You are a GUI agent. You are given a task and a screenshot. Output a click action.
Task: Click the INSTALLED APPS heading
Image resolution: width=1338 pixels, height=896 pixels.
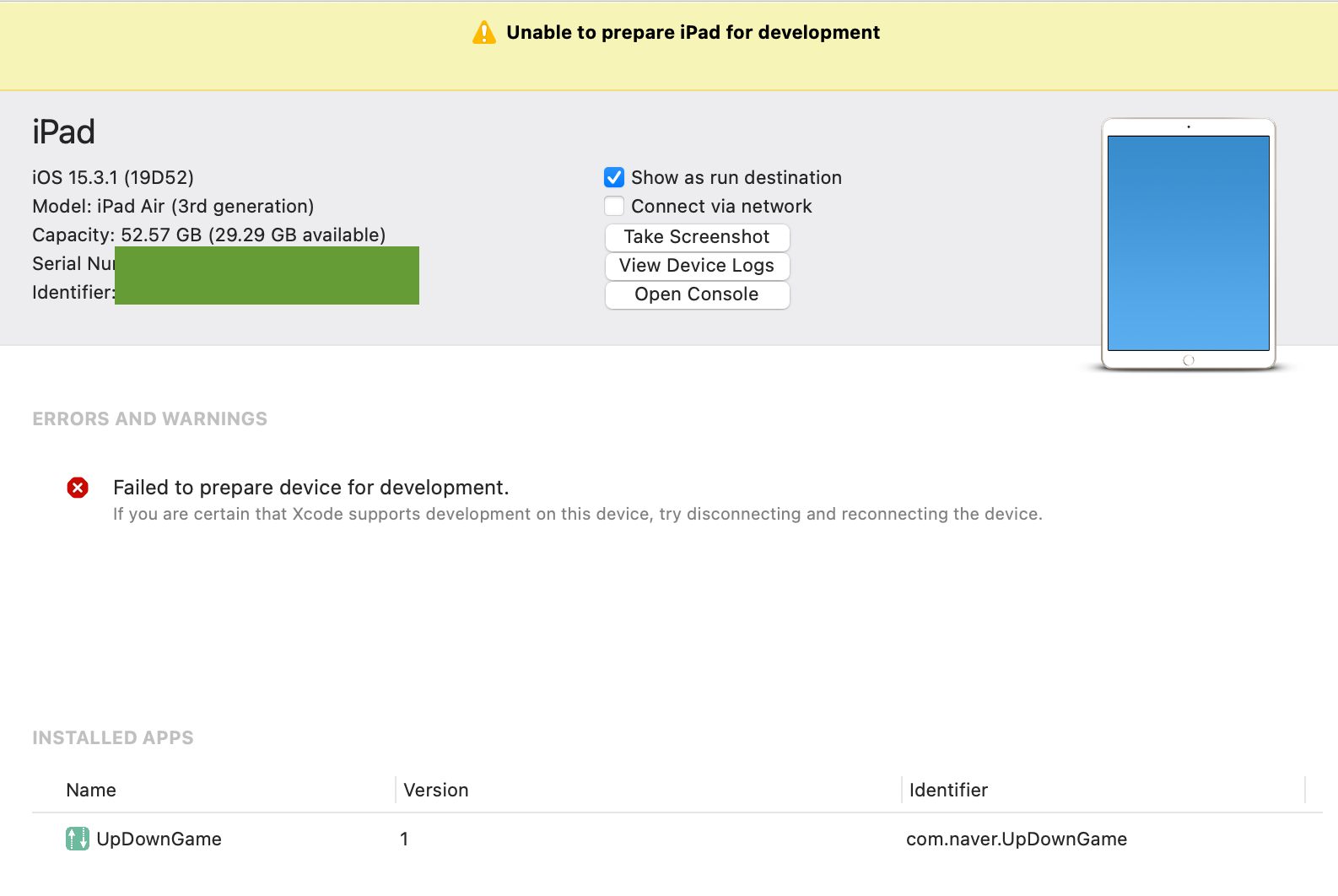[113, 737]
